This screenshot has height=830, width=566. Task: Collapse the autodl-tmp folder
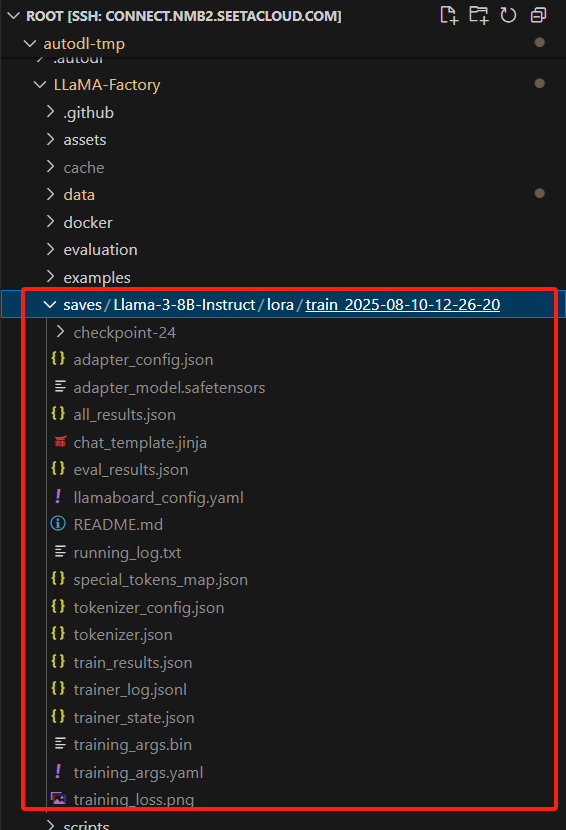[30, 44]
